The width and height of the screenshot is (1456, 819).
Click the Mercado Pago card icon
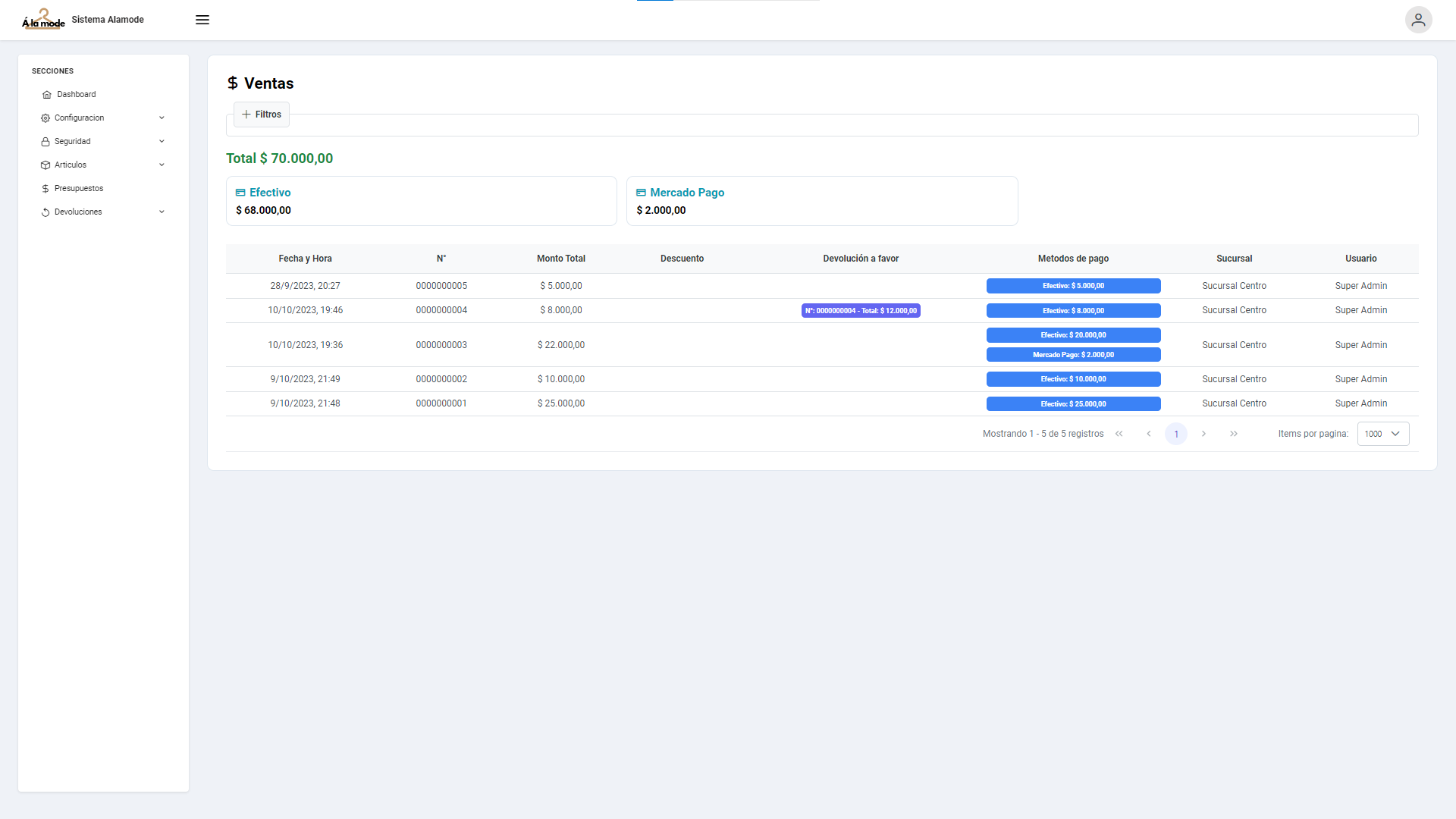coord(641,193)
